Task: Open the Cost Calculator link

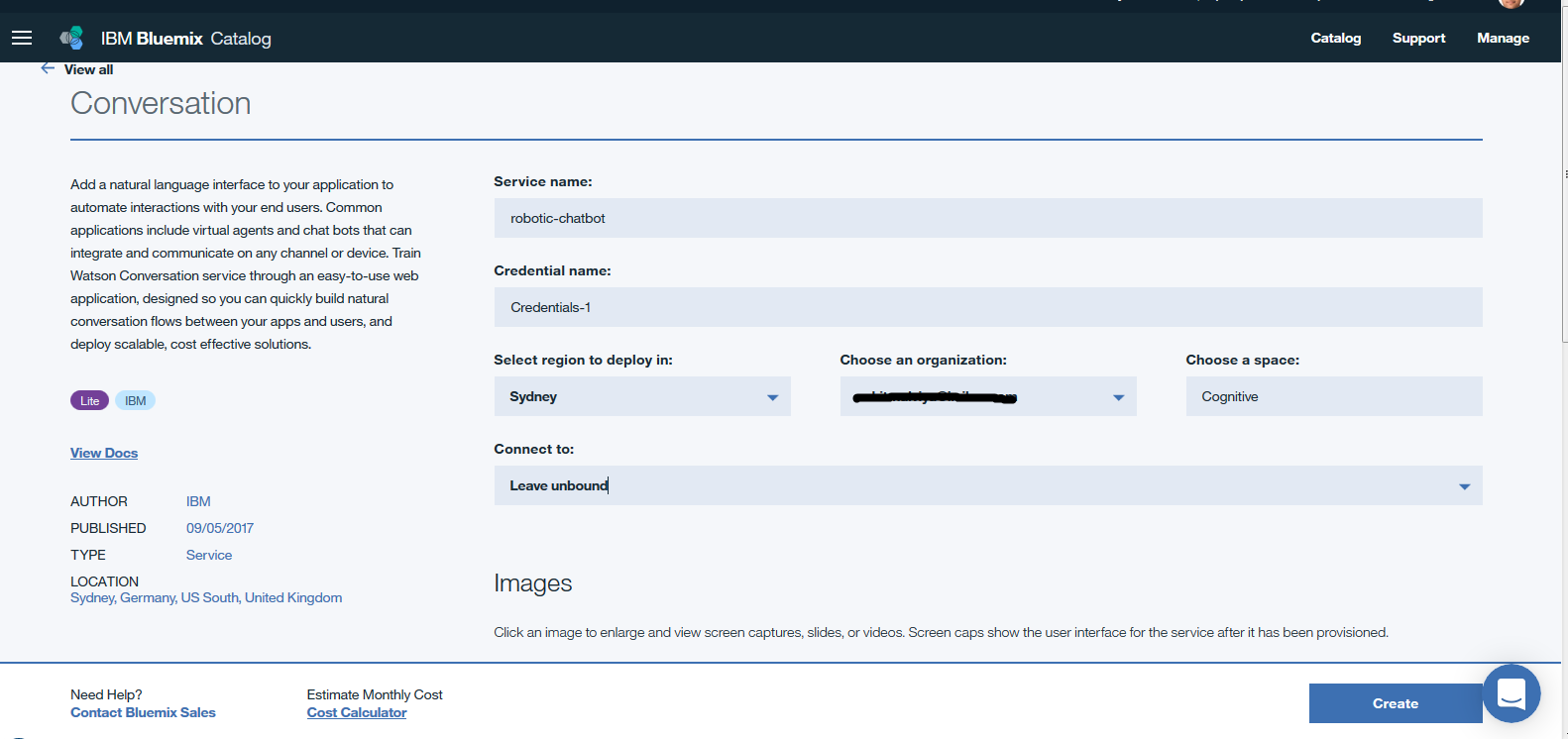Action: [x=357, y=712]
